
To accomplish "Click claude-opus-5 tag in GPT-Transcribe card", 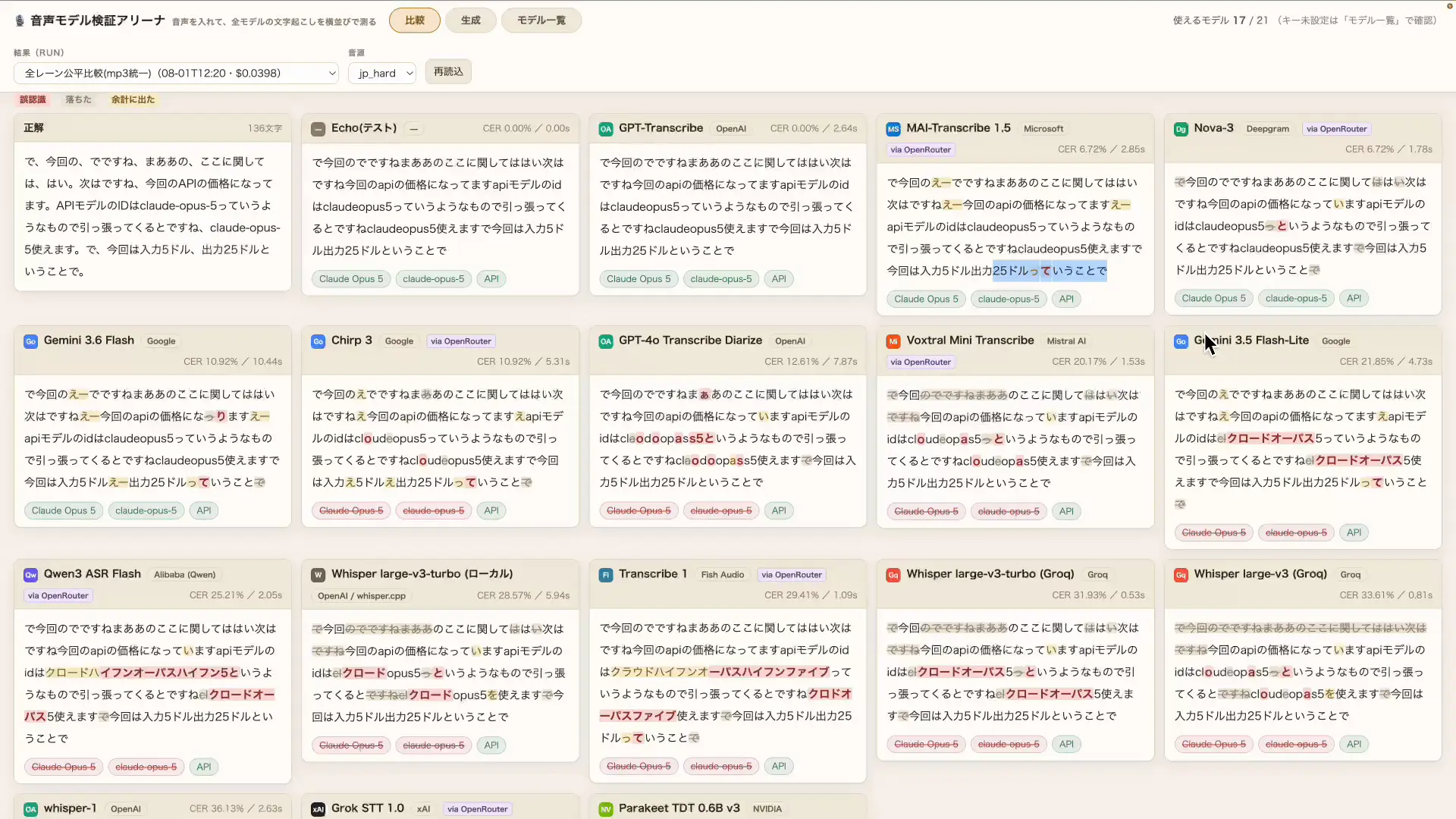I will pyautogui.click(x=721, y=279).
